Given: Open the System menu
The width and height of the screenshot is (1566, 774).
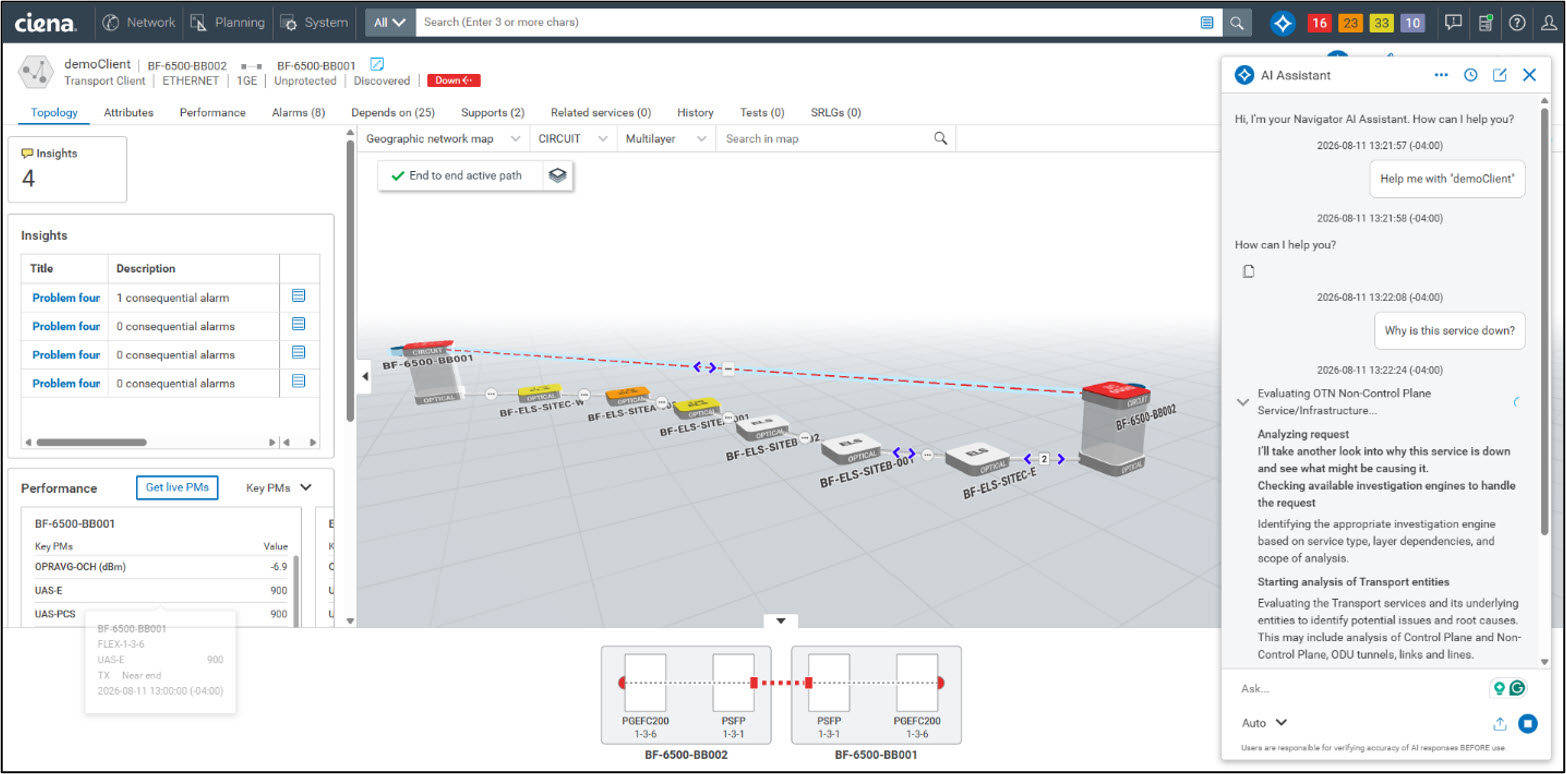Looking at the screenshot, I should (314, 22).
